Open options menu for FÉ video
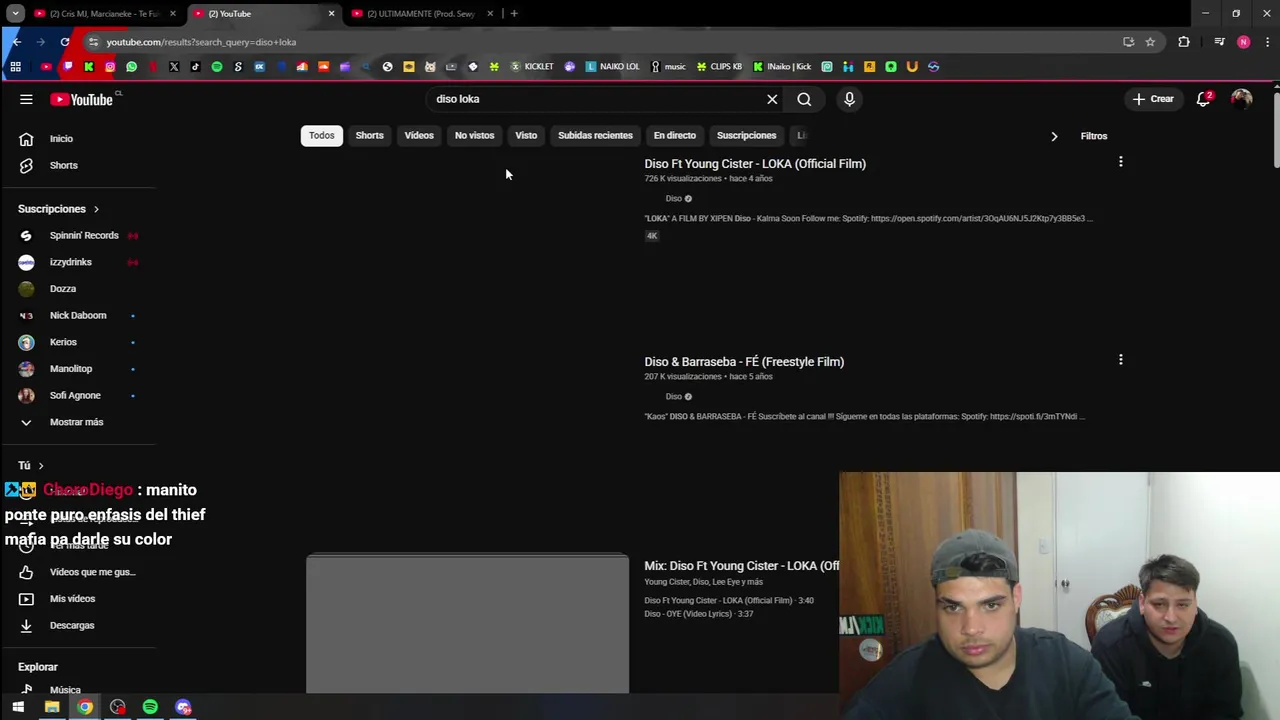This screenshot has height=720, width=1280. (1121, 359)
